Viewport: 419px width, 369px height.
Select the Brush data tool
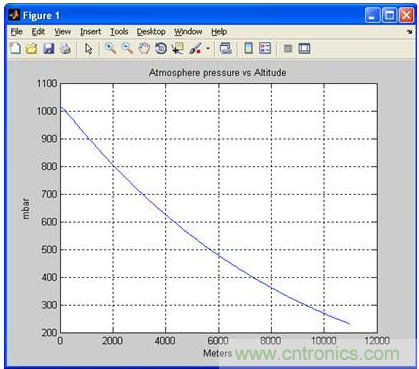(x=195, y=49)
